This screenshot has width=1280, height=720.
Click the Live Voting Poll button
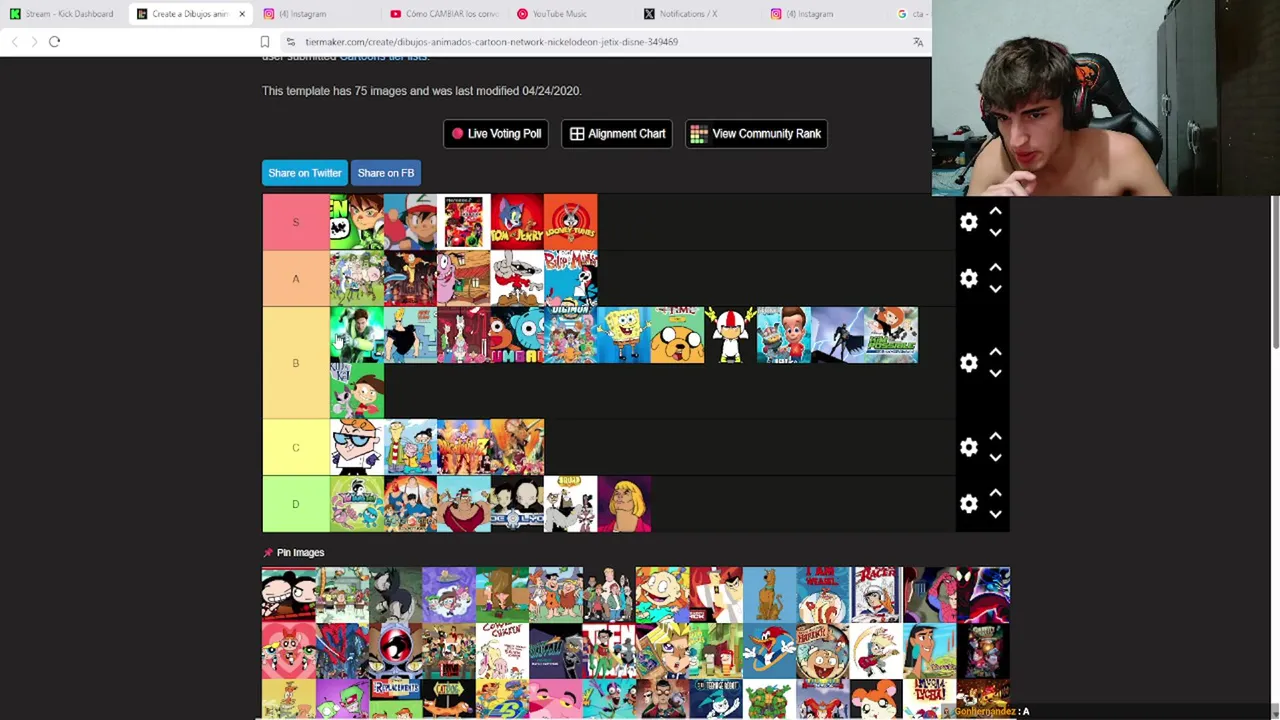click(496, 133)
